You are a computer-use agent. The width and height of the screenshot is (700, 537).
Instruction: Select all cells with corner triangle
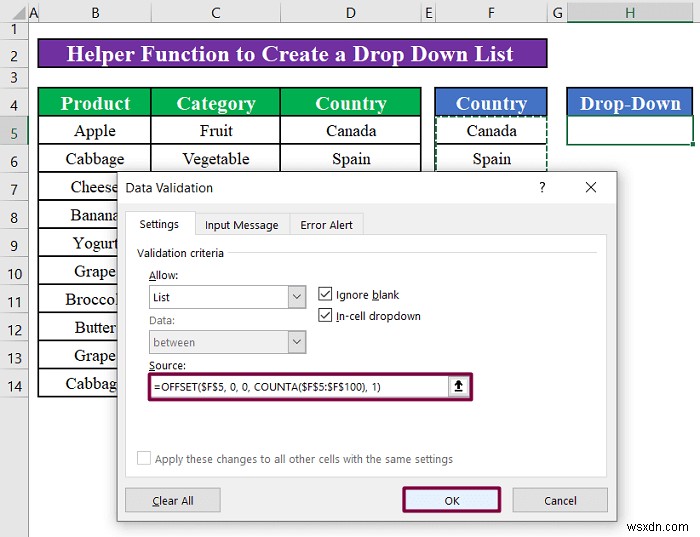pos(20,13)
